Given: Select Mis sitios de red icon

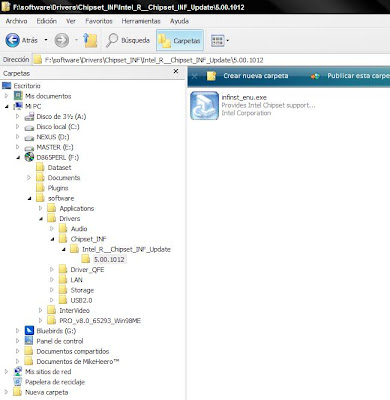Looking at the screenshot, I should coord(18,372).
